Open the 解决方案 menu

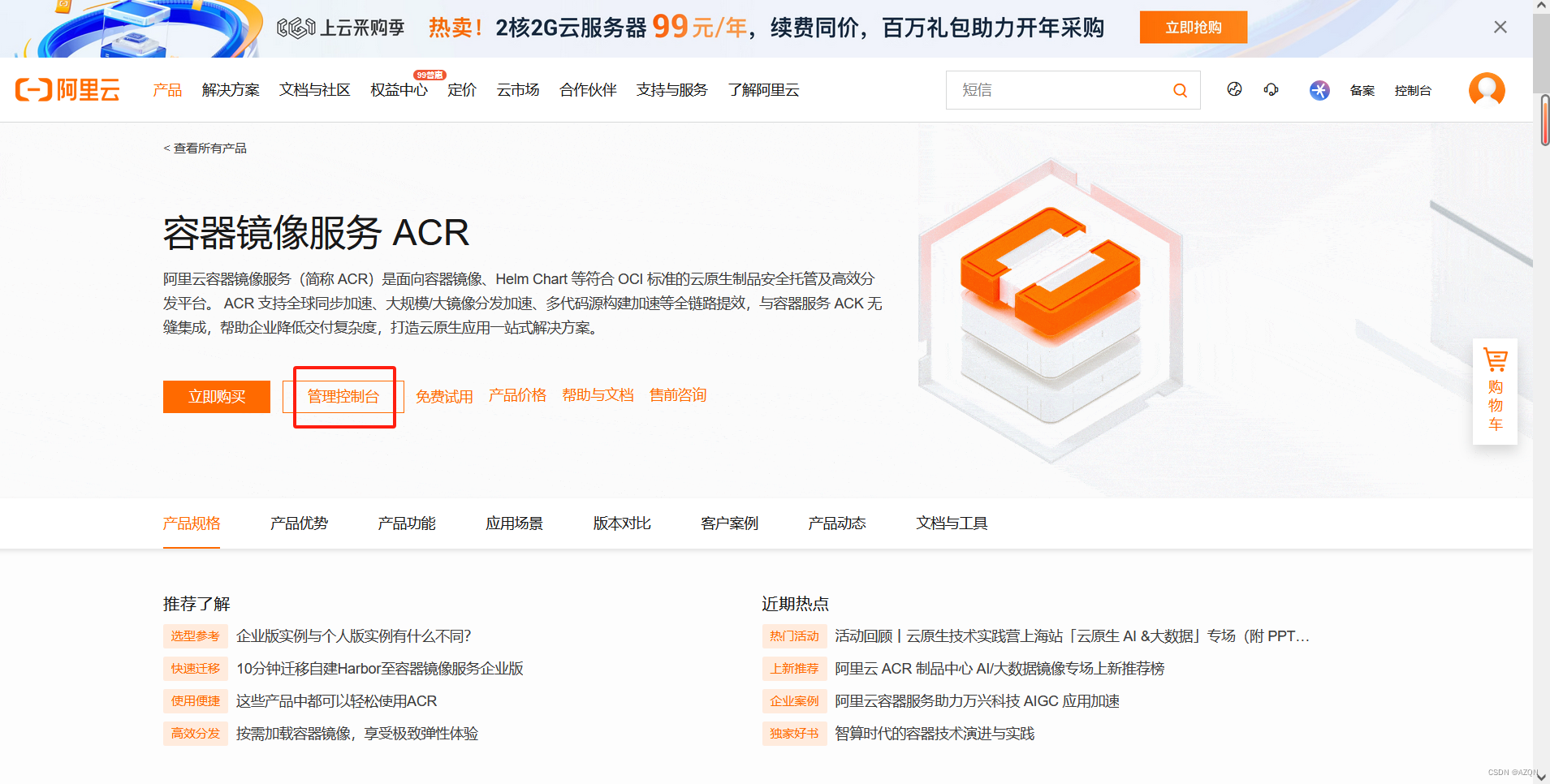(x=231, y=90)
